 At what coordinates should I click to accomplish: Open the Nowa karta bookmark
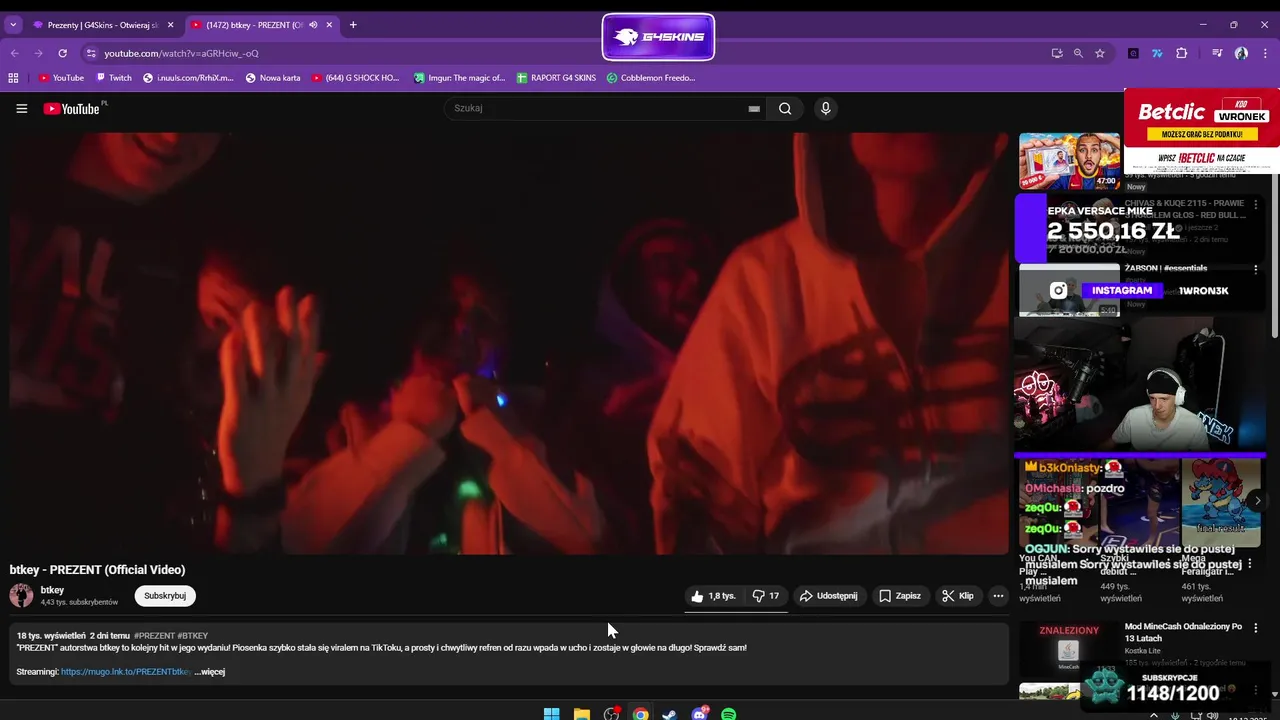pyautogui.click(x=273, y=77)
